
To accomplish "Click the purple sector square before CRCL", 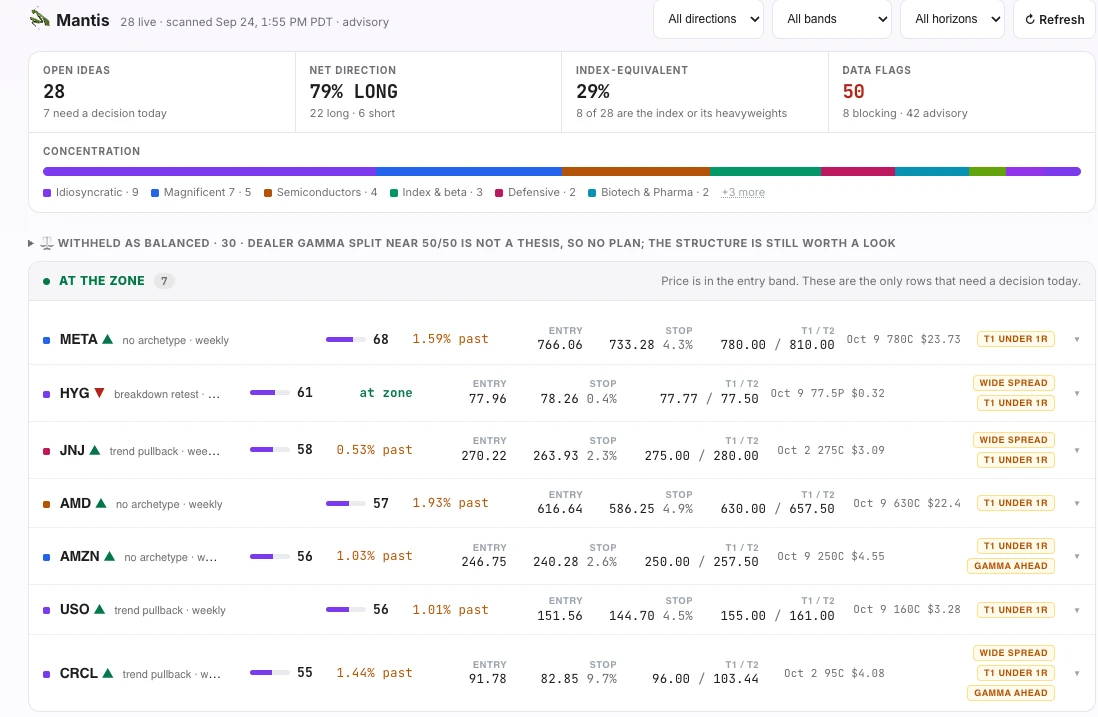I will coord(46,674).
